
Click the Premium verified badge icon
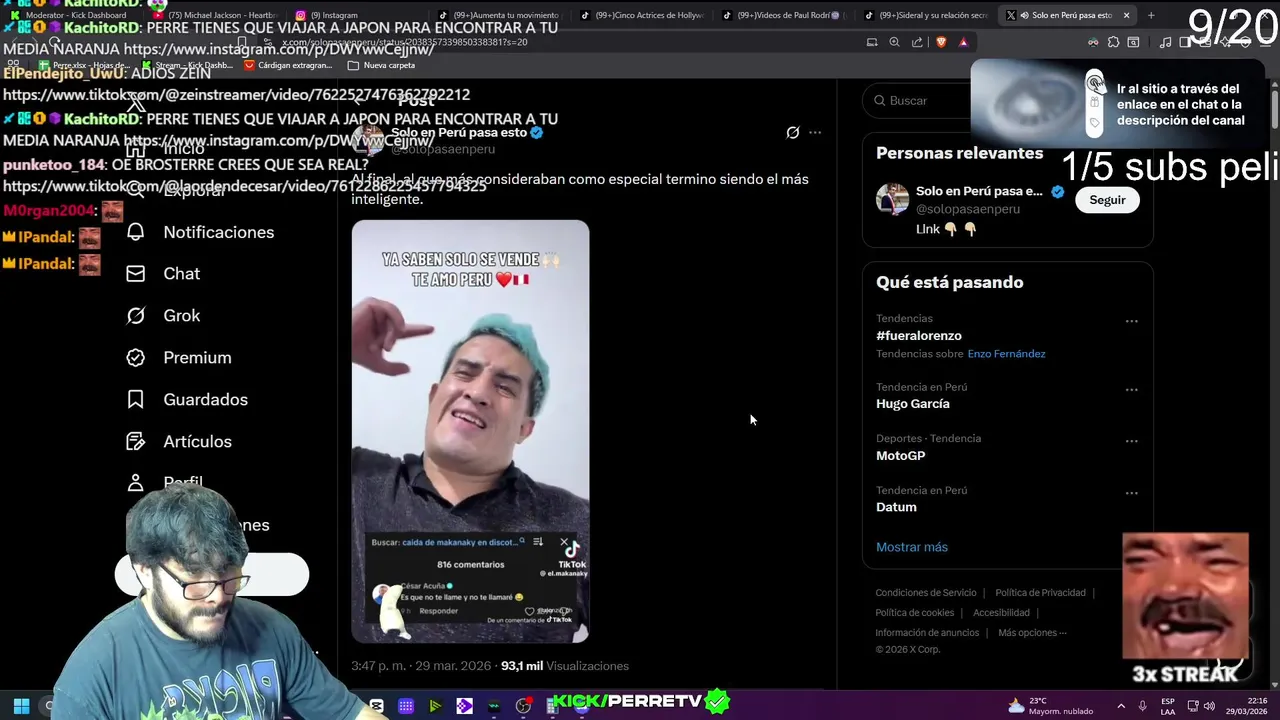click(136, 358)
